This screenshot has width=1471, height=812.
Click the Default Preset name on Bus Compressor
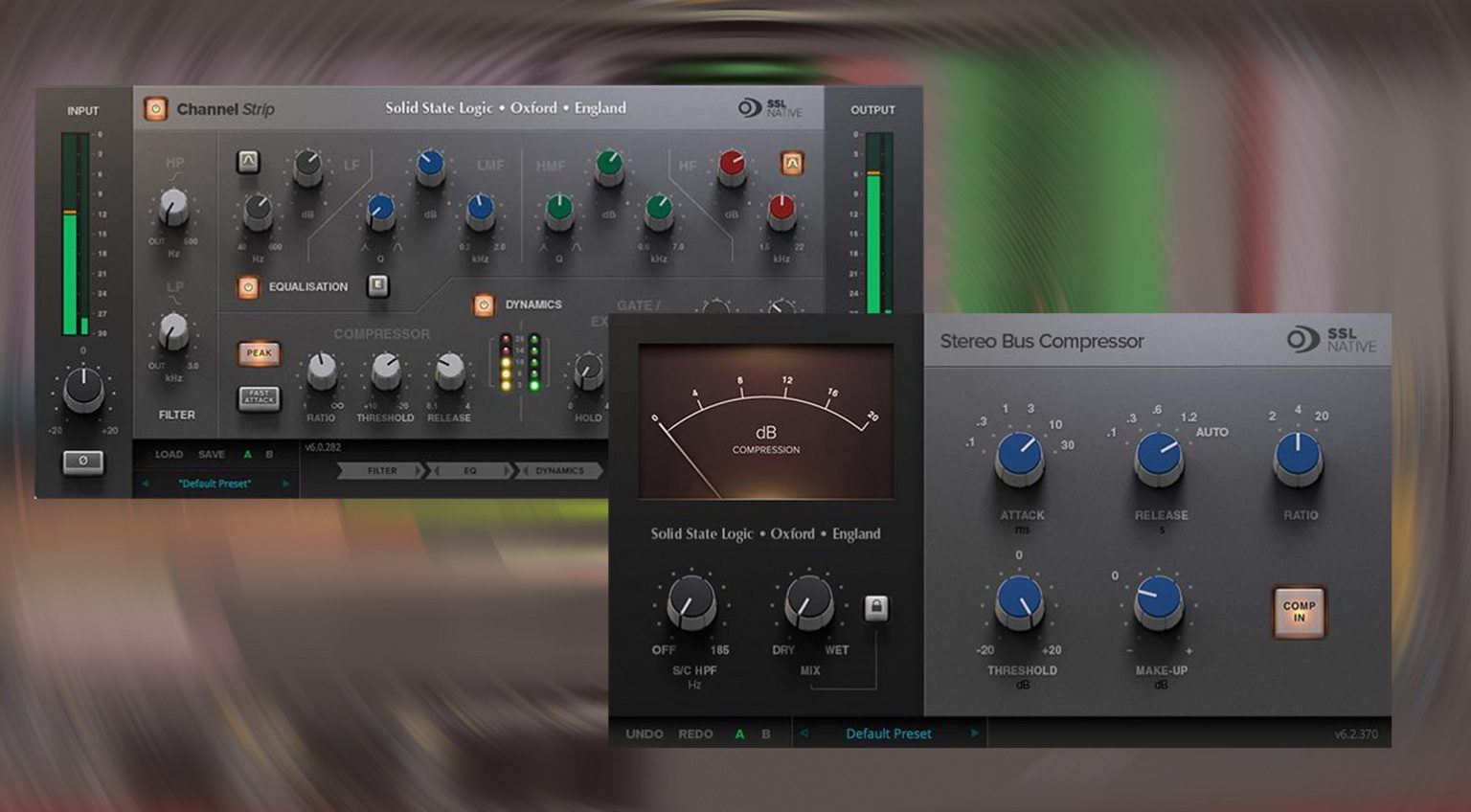pos(889,733)
